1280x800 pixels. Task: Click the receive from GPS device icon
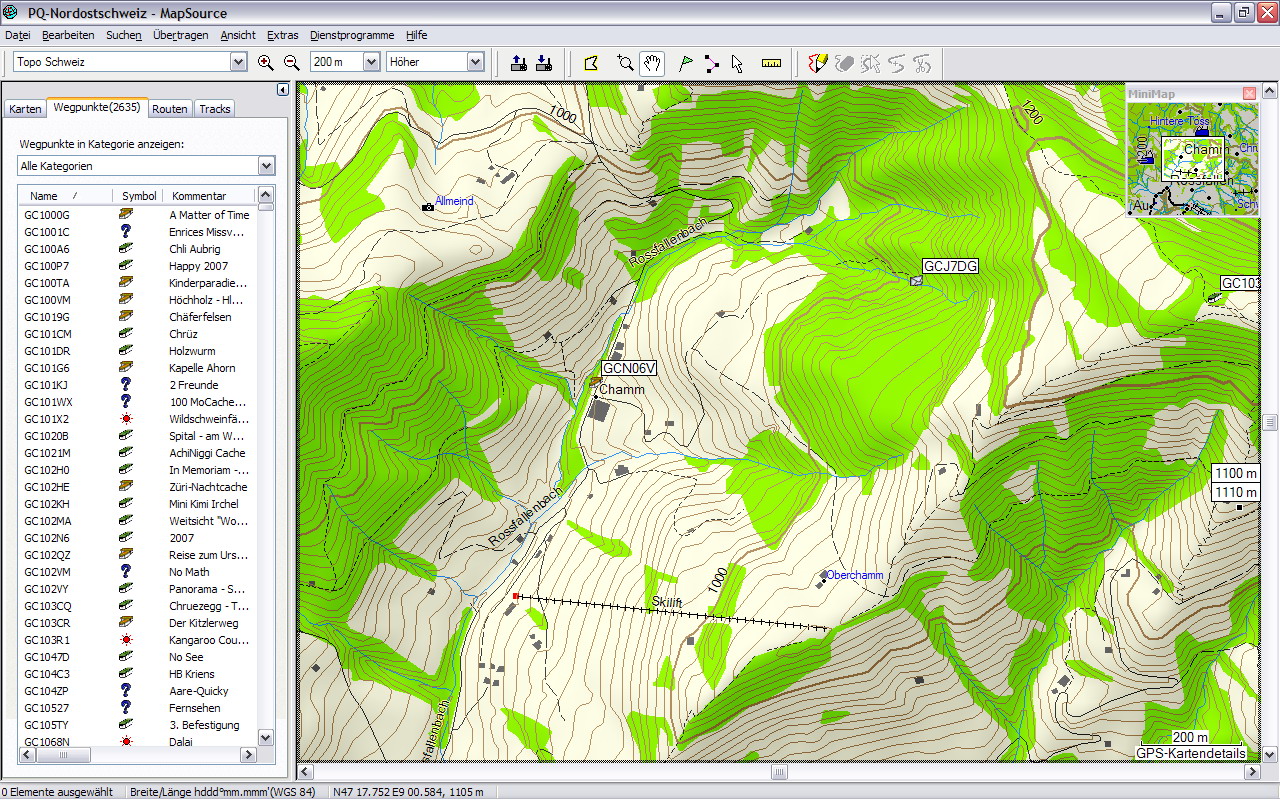click(x=544, y=63)
